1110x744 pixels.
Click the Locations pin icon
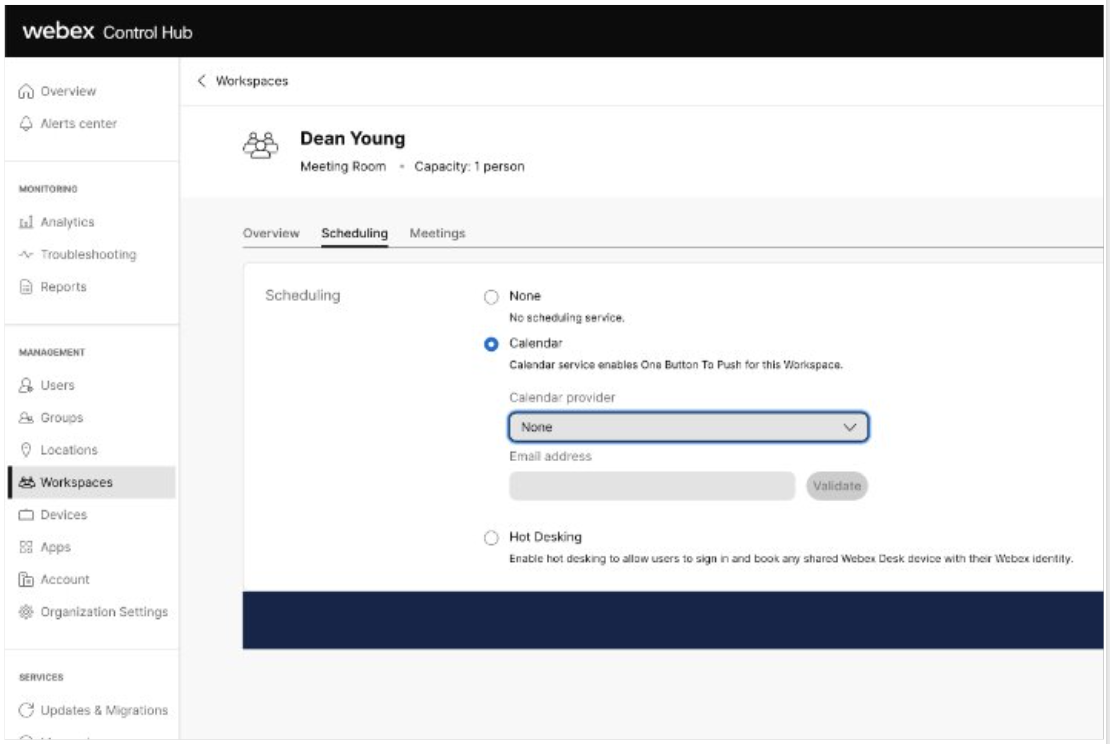26,451
